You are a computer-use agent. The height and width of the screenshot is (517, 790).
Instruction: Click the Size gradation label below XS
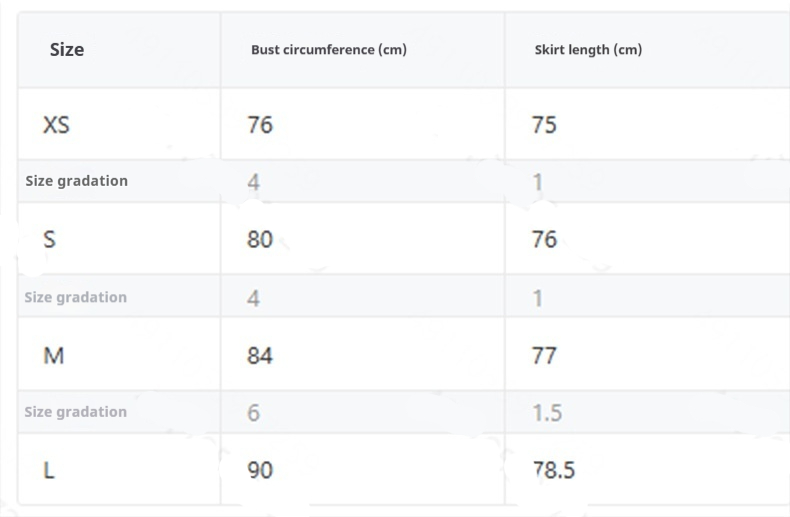77,181
